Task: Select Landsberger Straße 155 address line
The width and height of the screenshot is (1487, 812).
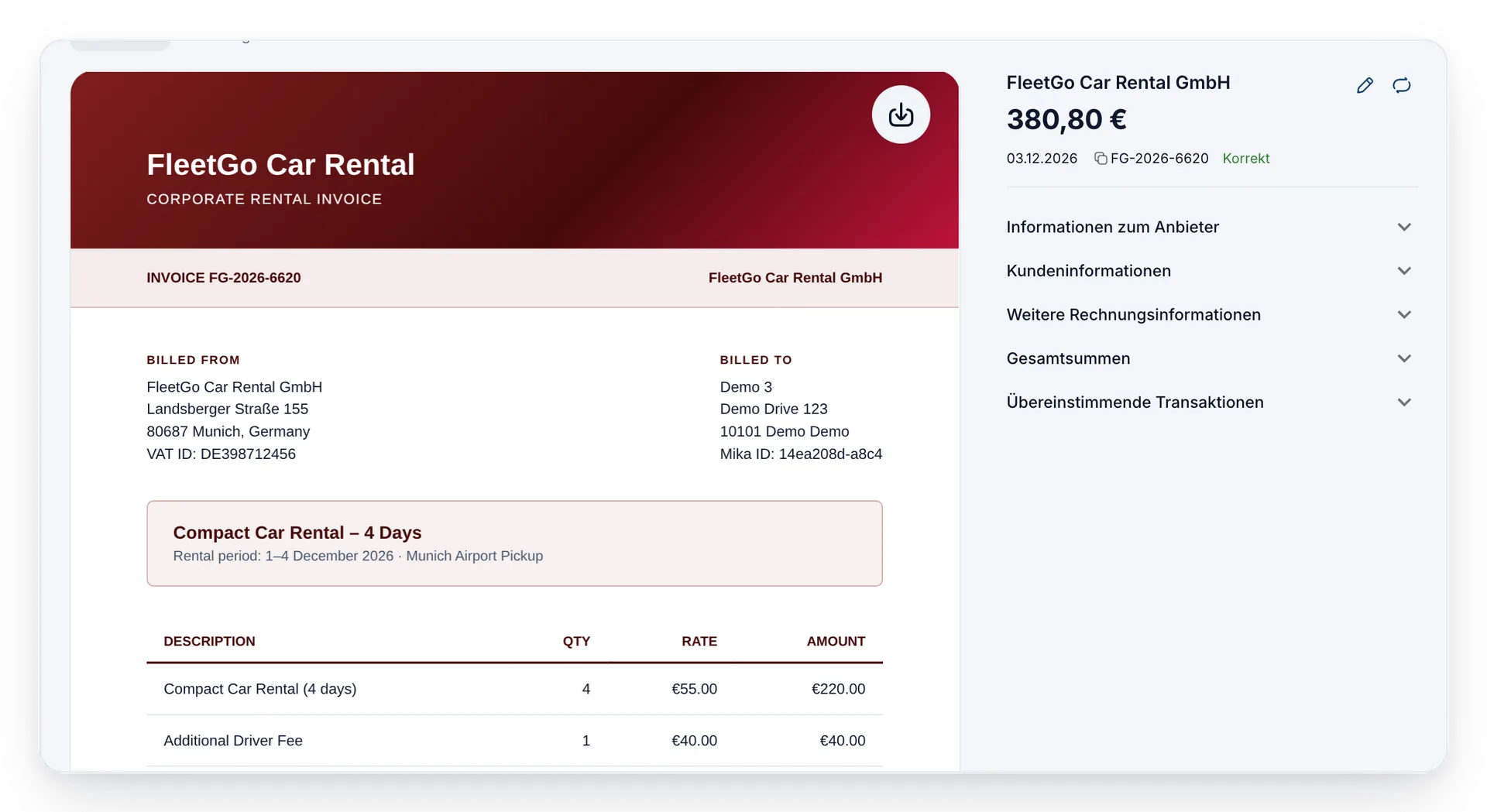Action: pyautogui.click(x=227, y=409)
